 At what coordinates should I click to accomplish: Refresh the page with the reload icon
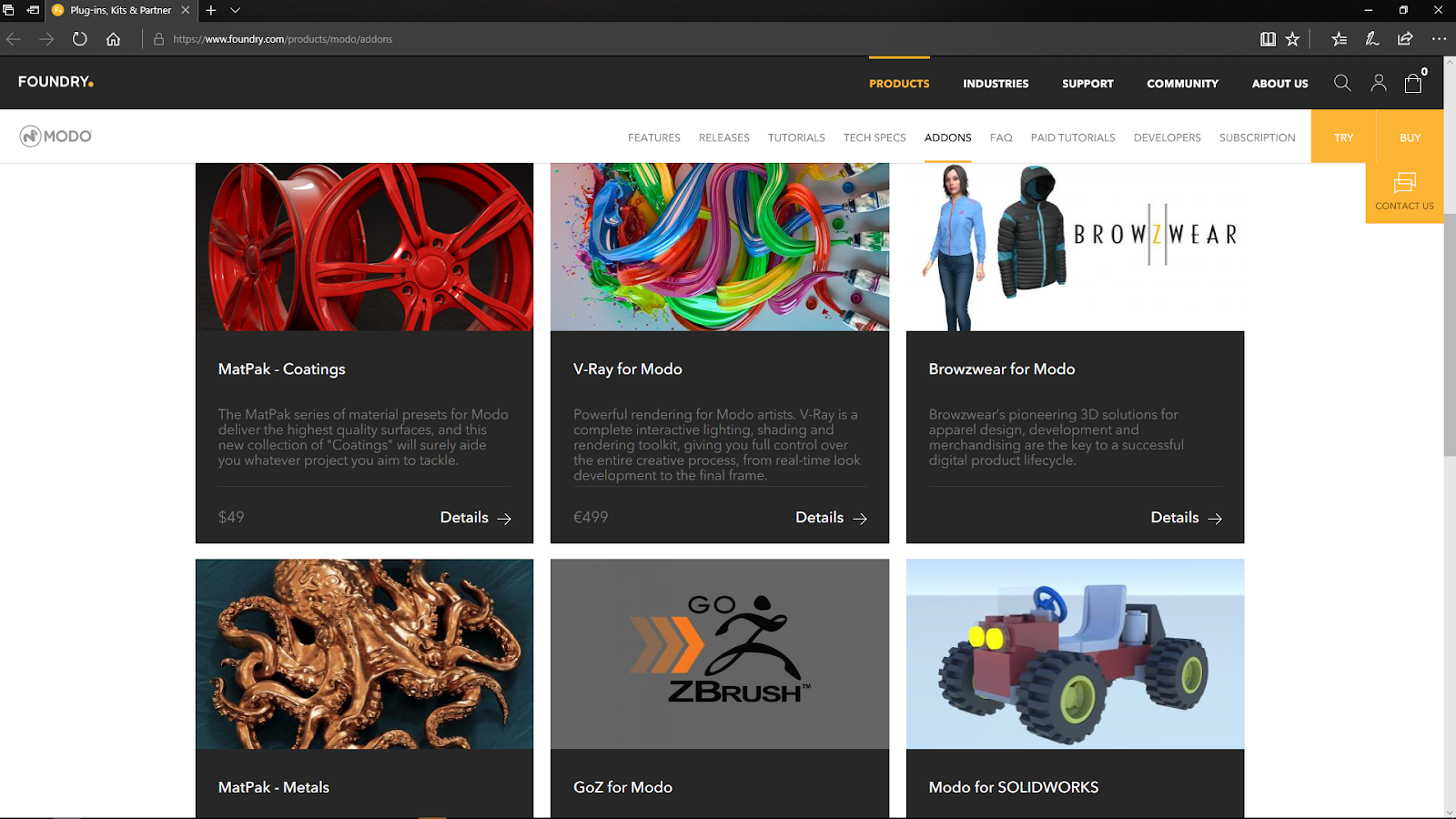coord(80,39)
